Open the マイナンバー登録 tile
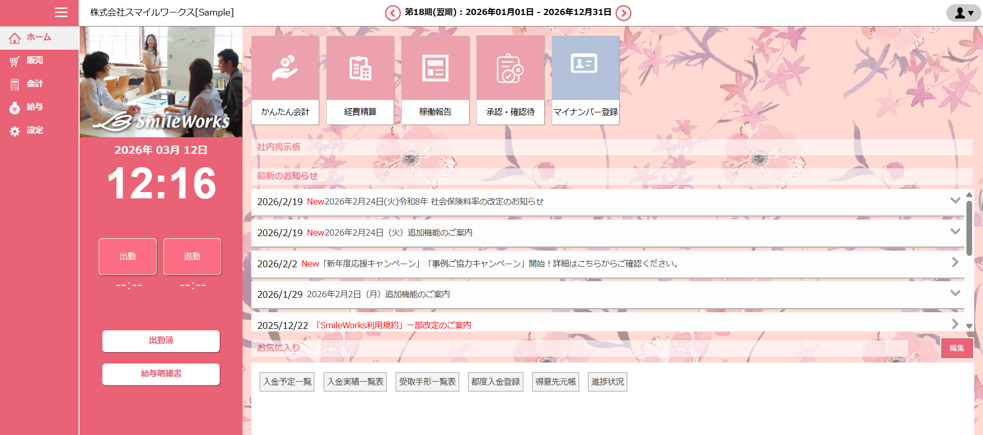983x435 pixels. (585, 80)
